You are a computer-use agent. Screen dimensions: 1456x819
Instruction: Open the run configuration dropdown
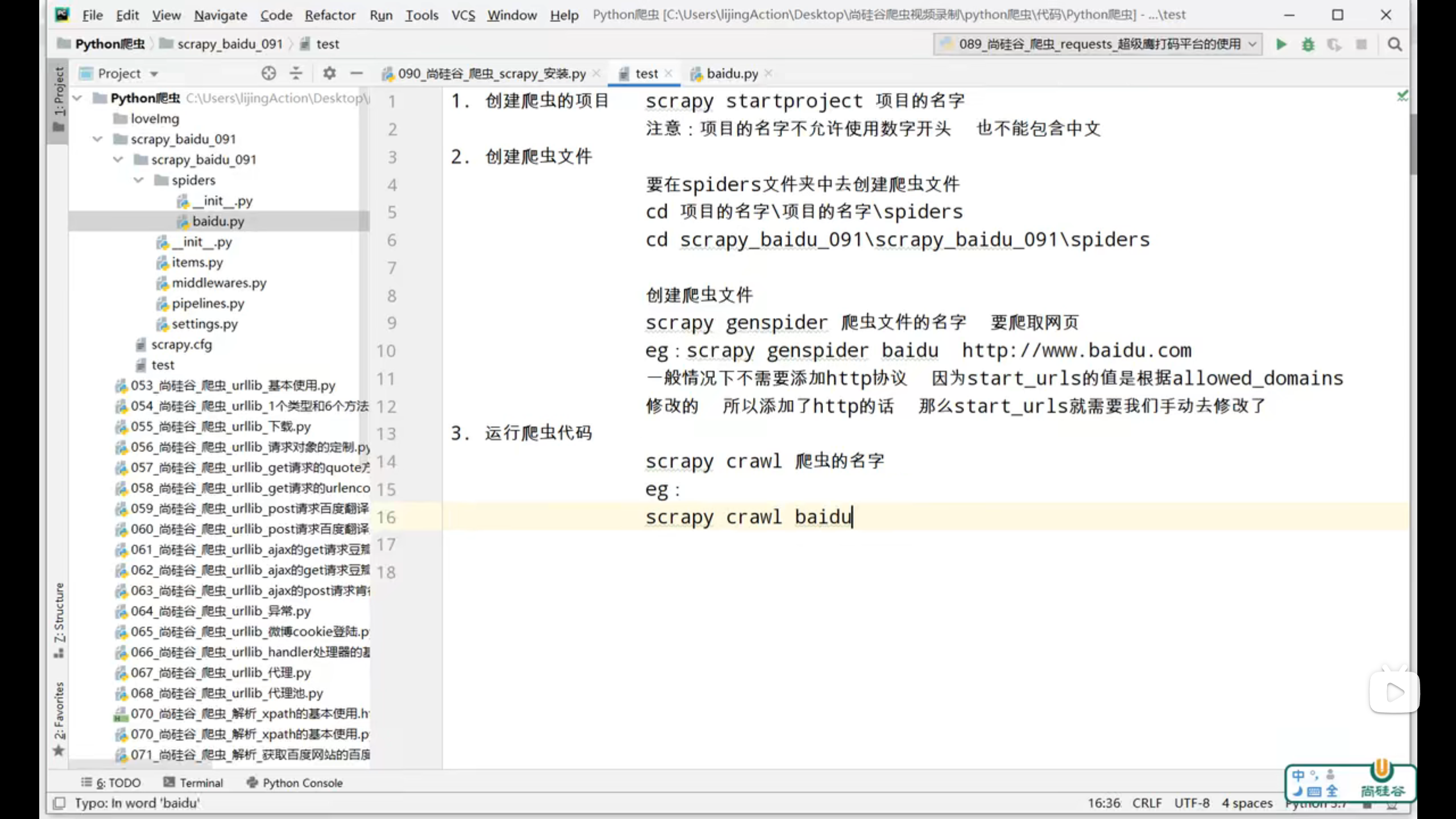coord(1098,44)
